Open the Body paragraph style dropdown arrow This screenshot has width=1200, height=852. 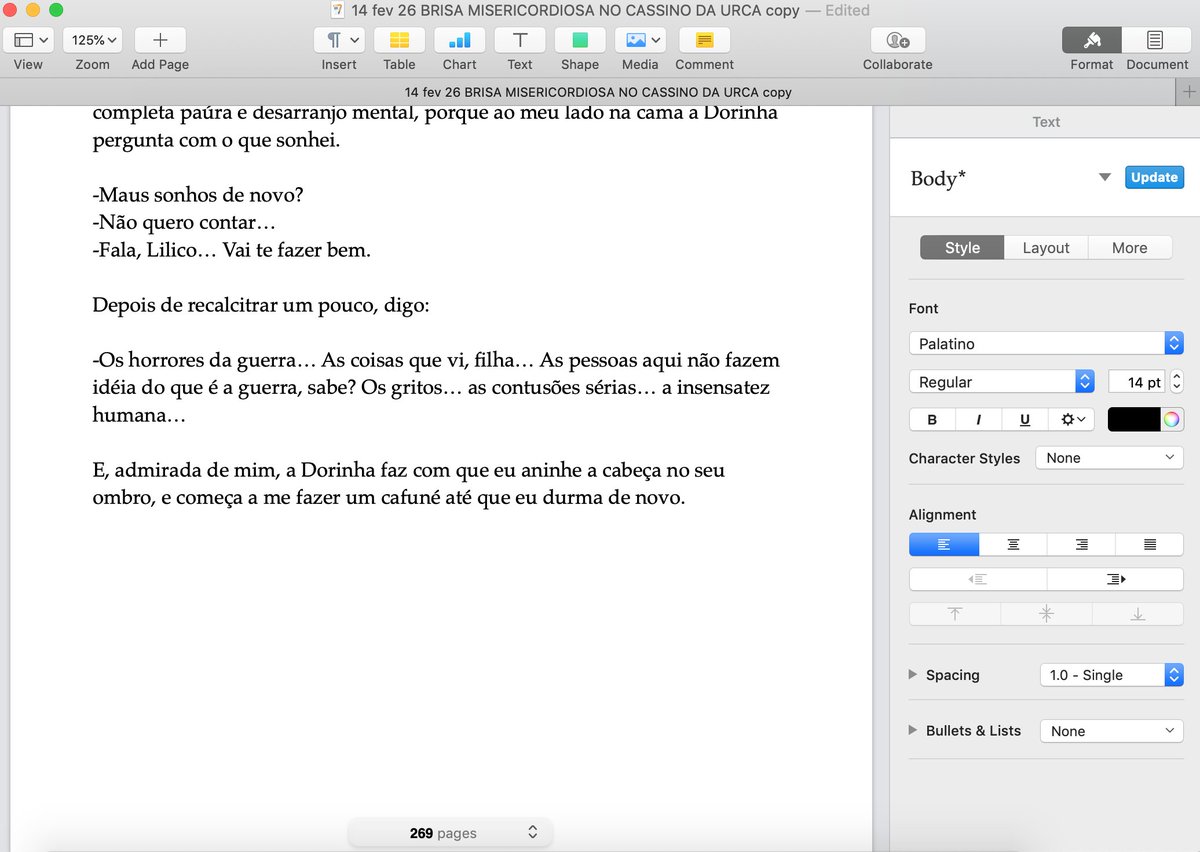pyautogui.click(x=1105, y=178)
